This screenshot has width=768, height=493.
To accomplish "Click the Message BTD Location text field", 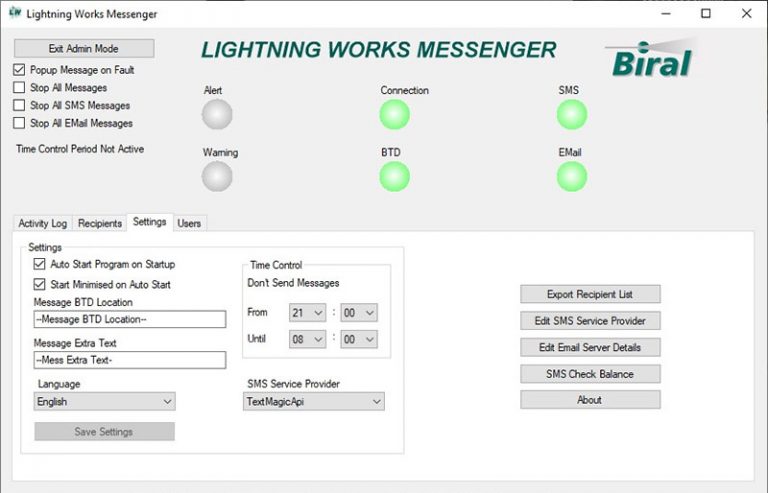I will click(x=129, y=320).
